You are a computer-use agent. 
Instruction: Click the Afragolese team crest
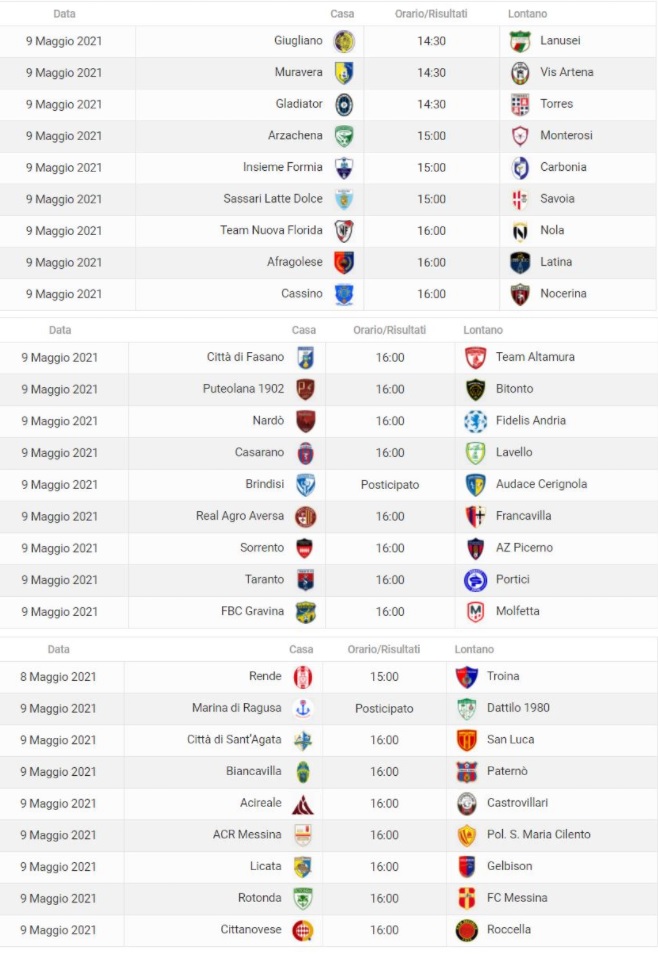pos(344,262)
